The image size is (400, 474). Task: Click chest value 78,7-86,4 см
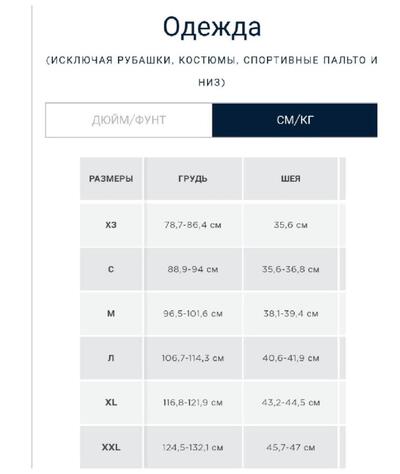click(193, 225)
